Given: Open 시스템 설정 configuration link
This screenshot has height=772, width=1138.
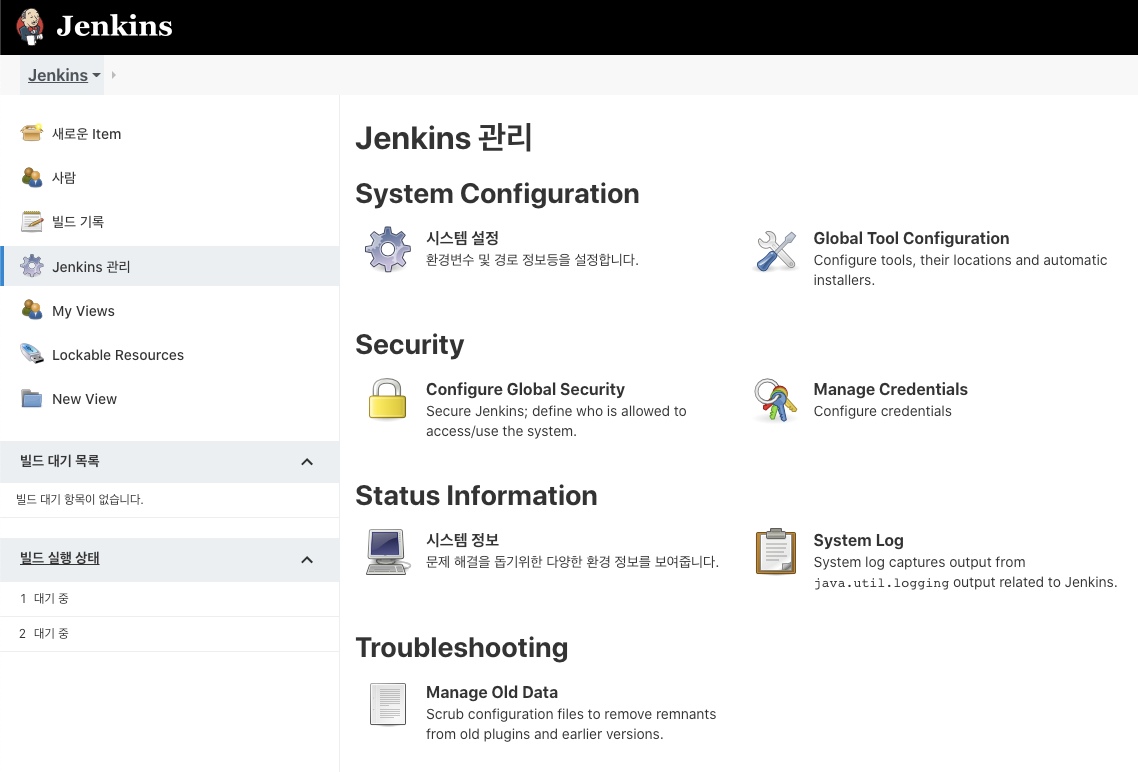Looking at the screenshot, I should click(x=462, y=238).
